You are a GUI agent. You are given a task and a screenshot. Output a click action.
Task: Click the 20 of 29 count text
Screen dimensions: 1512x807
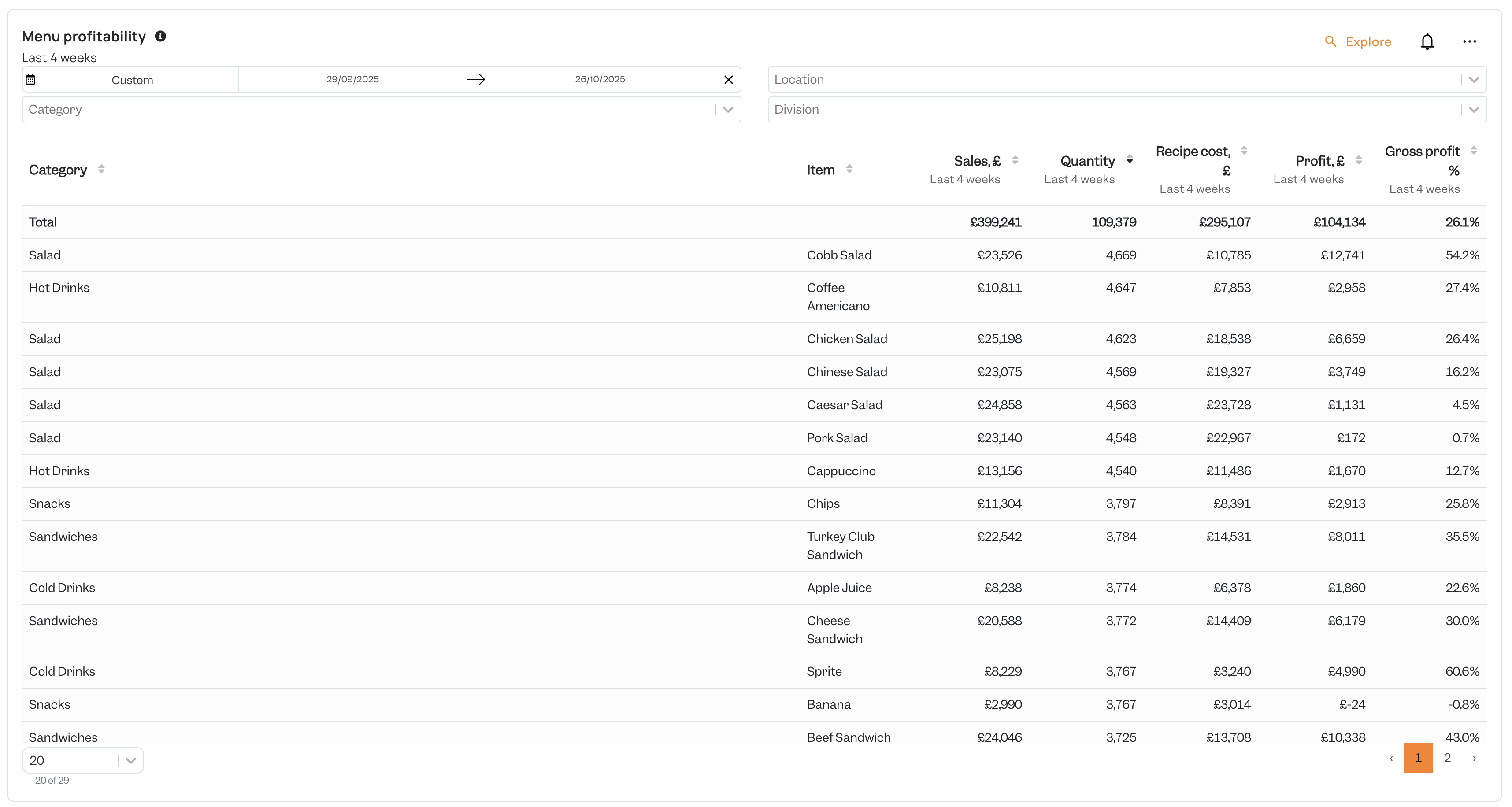pos(52,780)
